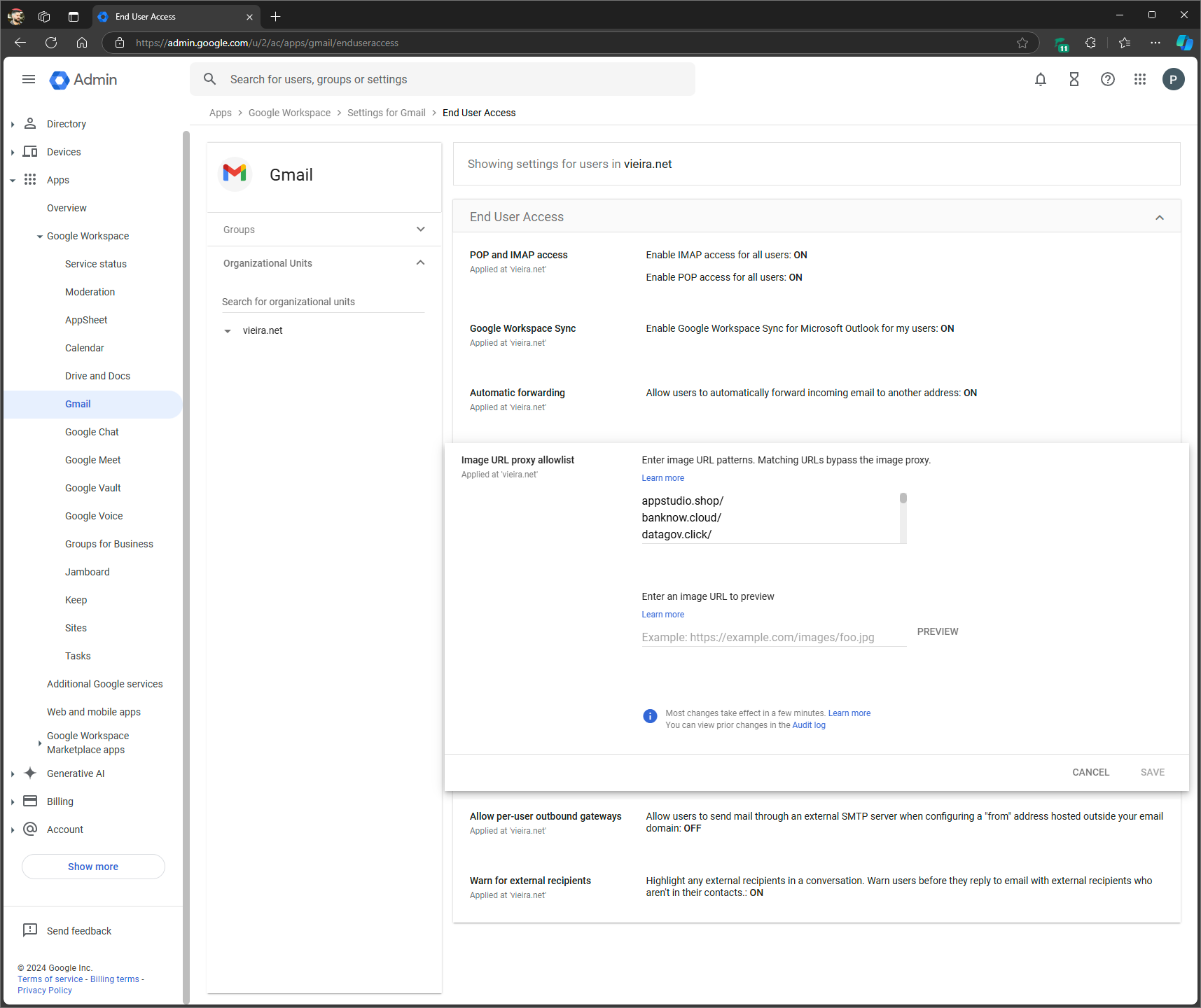Click the Gmail logo icon
Viewport: 1201px width, 1008px height.
(235, 174)
